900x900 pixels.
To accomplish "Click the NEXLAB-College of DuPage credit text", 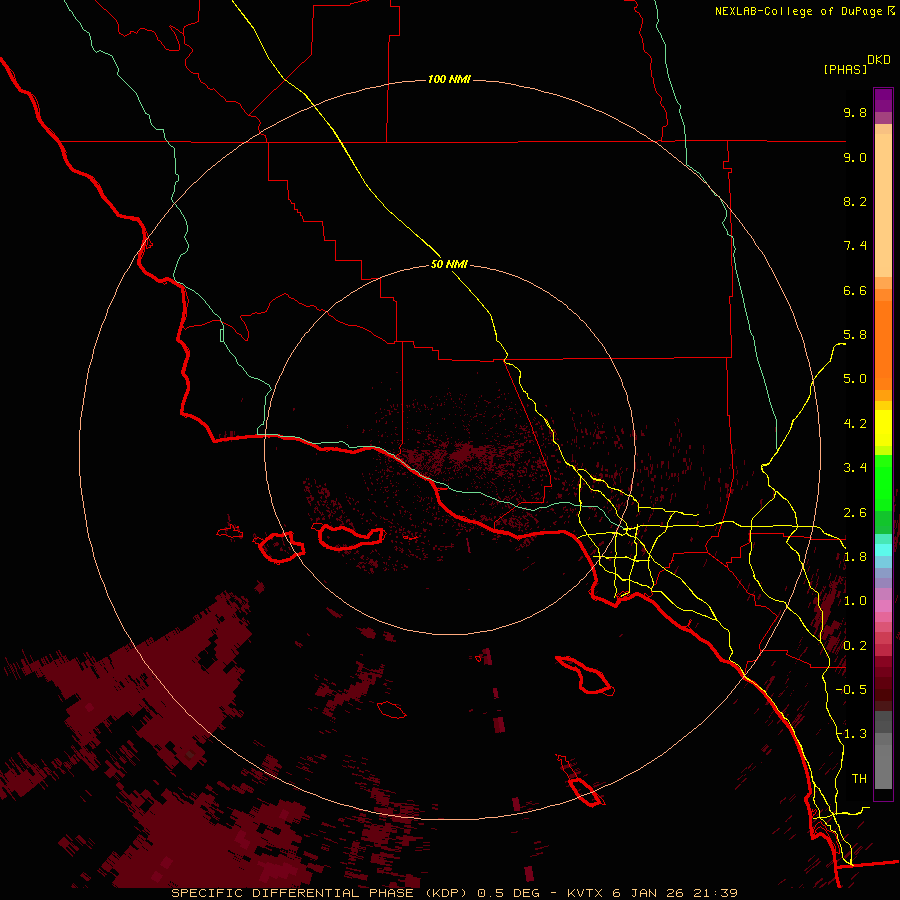I will [798, 11].
